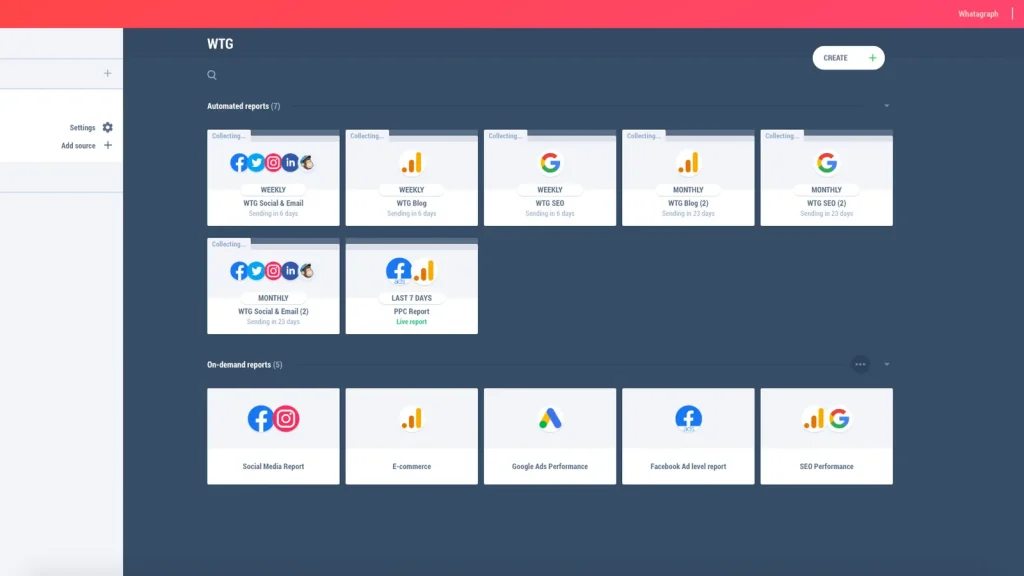Click Facebook icon in weekly WTG Social & Email
1024x576 pixels.
(x=238, y=163)
